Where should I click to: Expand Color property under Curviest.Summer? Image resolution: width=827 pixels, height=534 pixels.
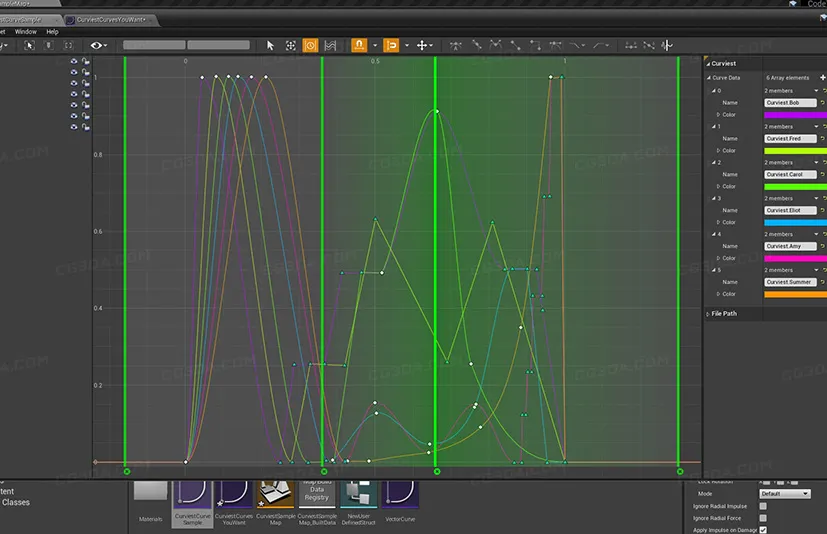(x=718, y=294)
